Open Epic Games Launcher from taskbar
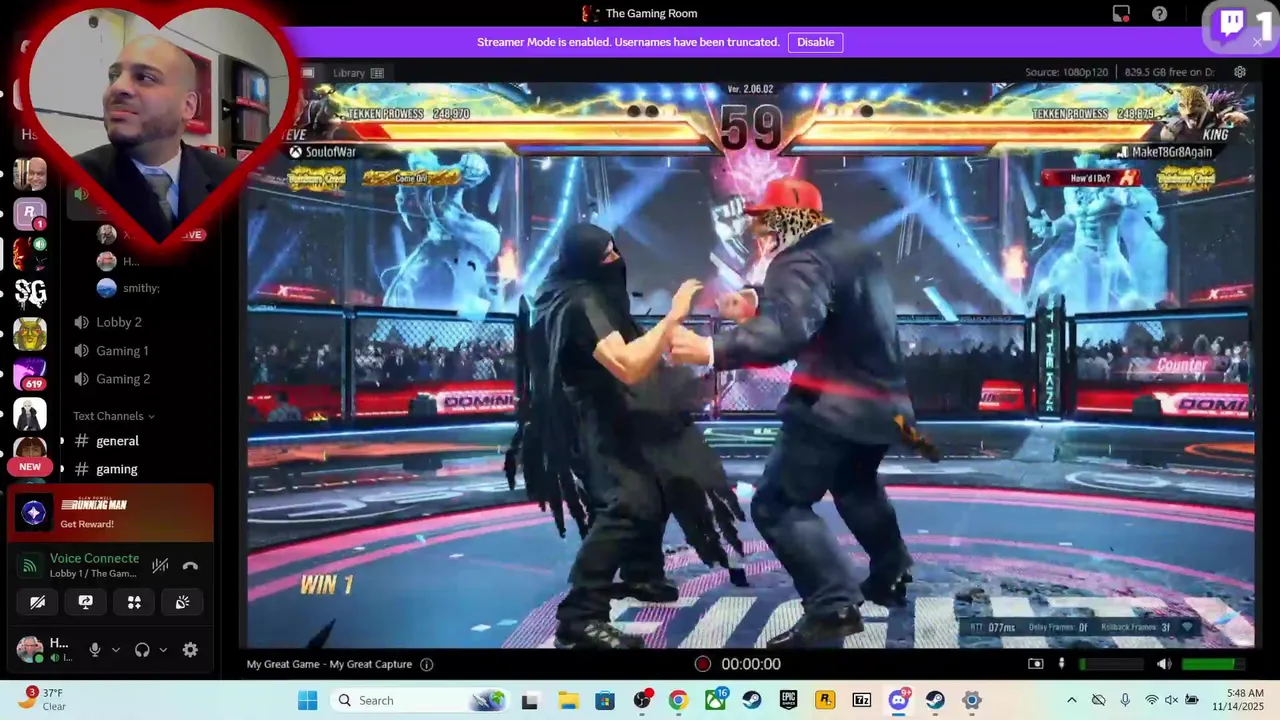The image size is (1280, 720). [x=788, y=700]
